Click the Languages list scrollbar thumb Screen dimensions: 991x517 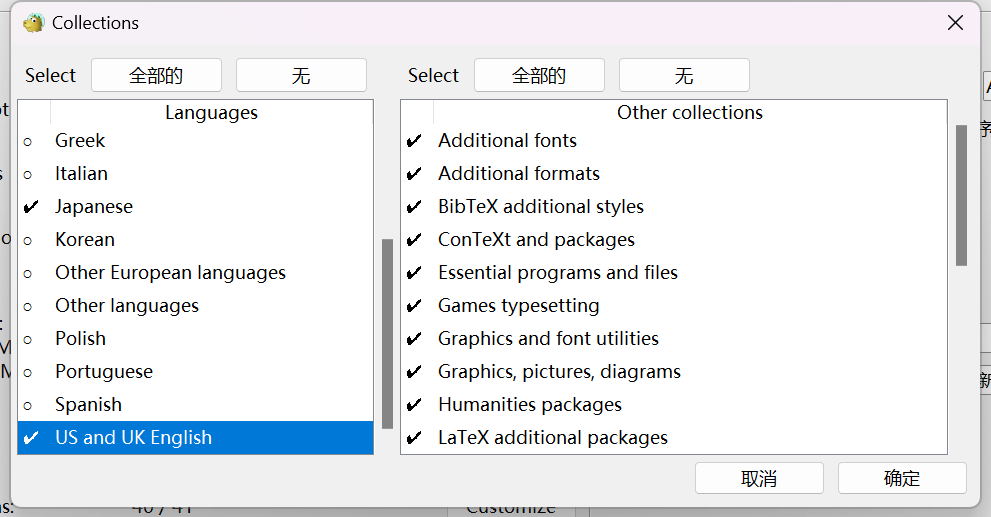point(387,333)
